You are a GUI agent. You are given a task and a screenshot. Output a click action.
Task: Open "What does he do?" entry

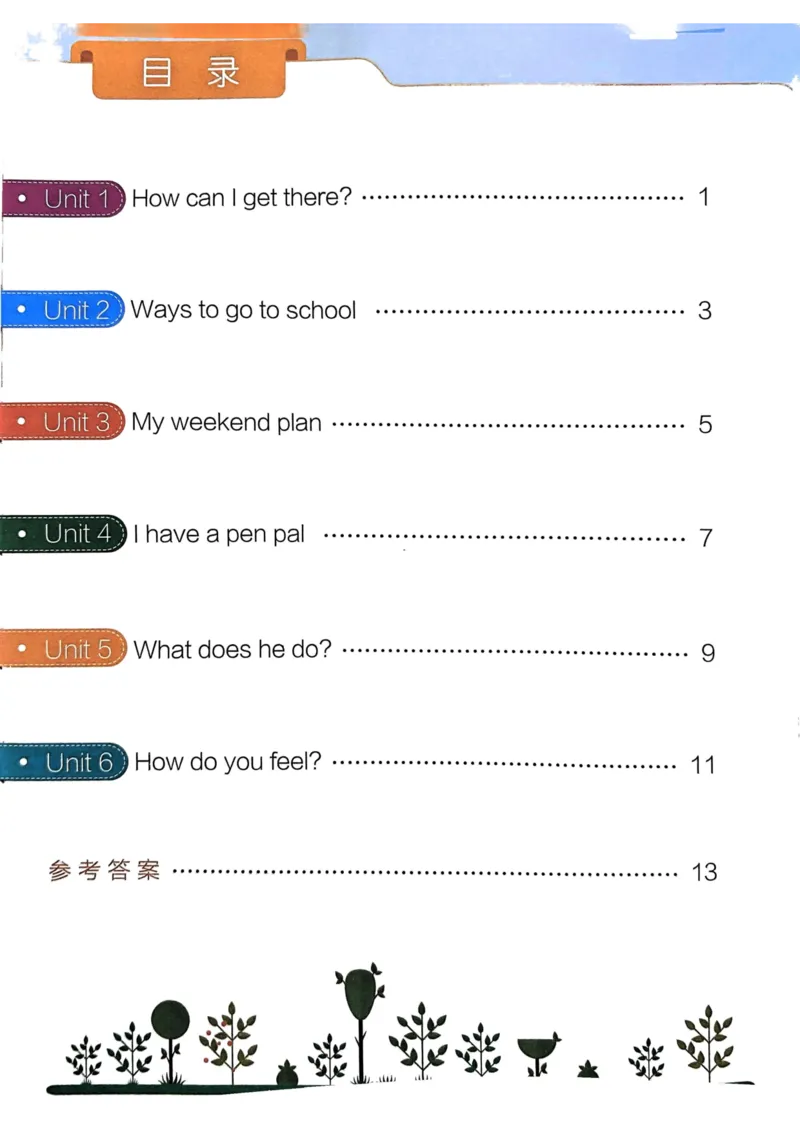(x=232, y=649)
